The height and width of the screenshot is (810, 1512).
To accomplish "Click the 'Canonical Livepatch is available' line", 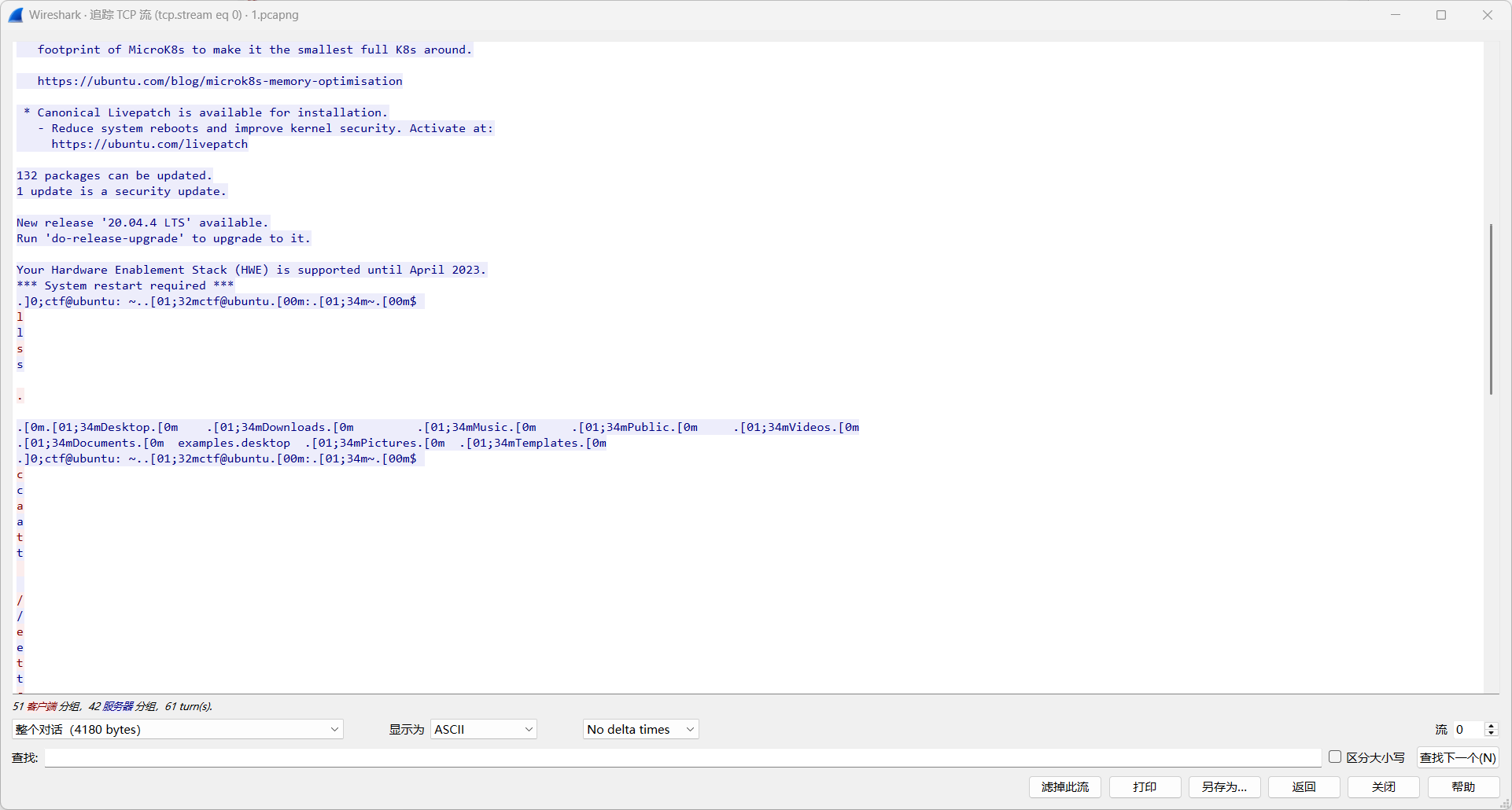I will [205, 112].
